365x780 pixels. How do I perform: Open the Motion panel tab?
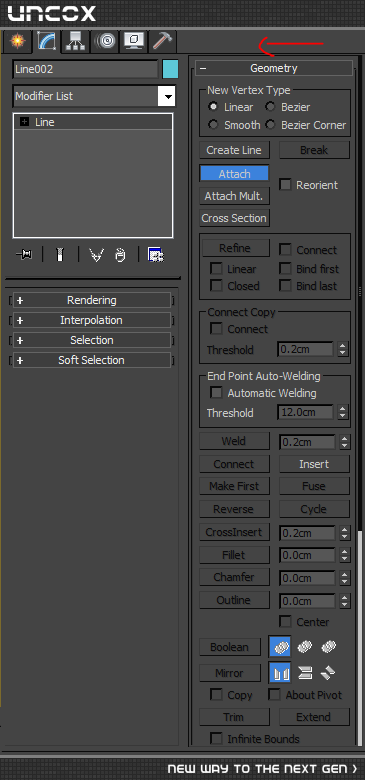pos(105,41)
